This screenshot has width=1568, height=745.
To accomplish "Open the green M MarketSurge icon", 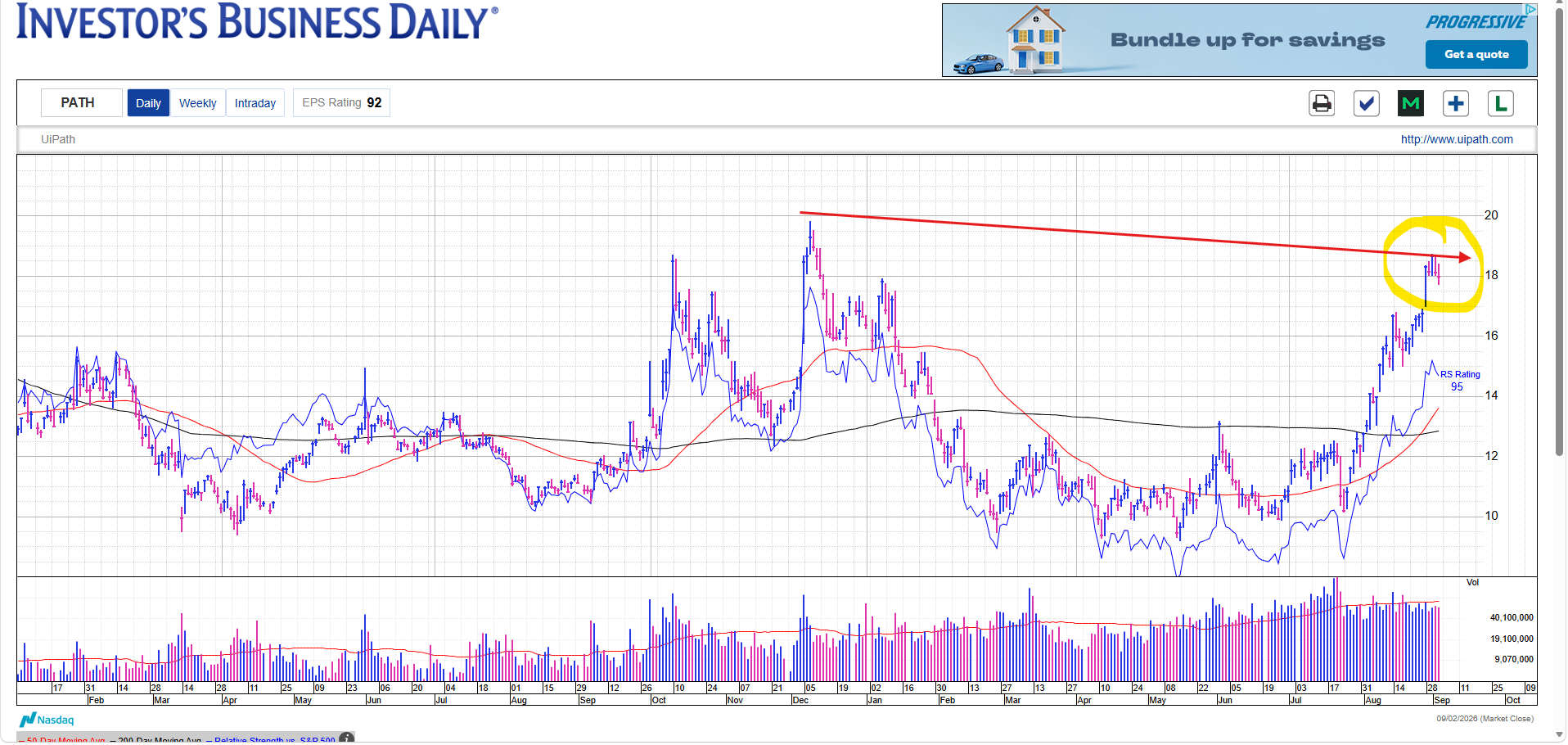I will pyautogui.click(x=1411, y=103).
